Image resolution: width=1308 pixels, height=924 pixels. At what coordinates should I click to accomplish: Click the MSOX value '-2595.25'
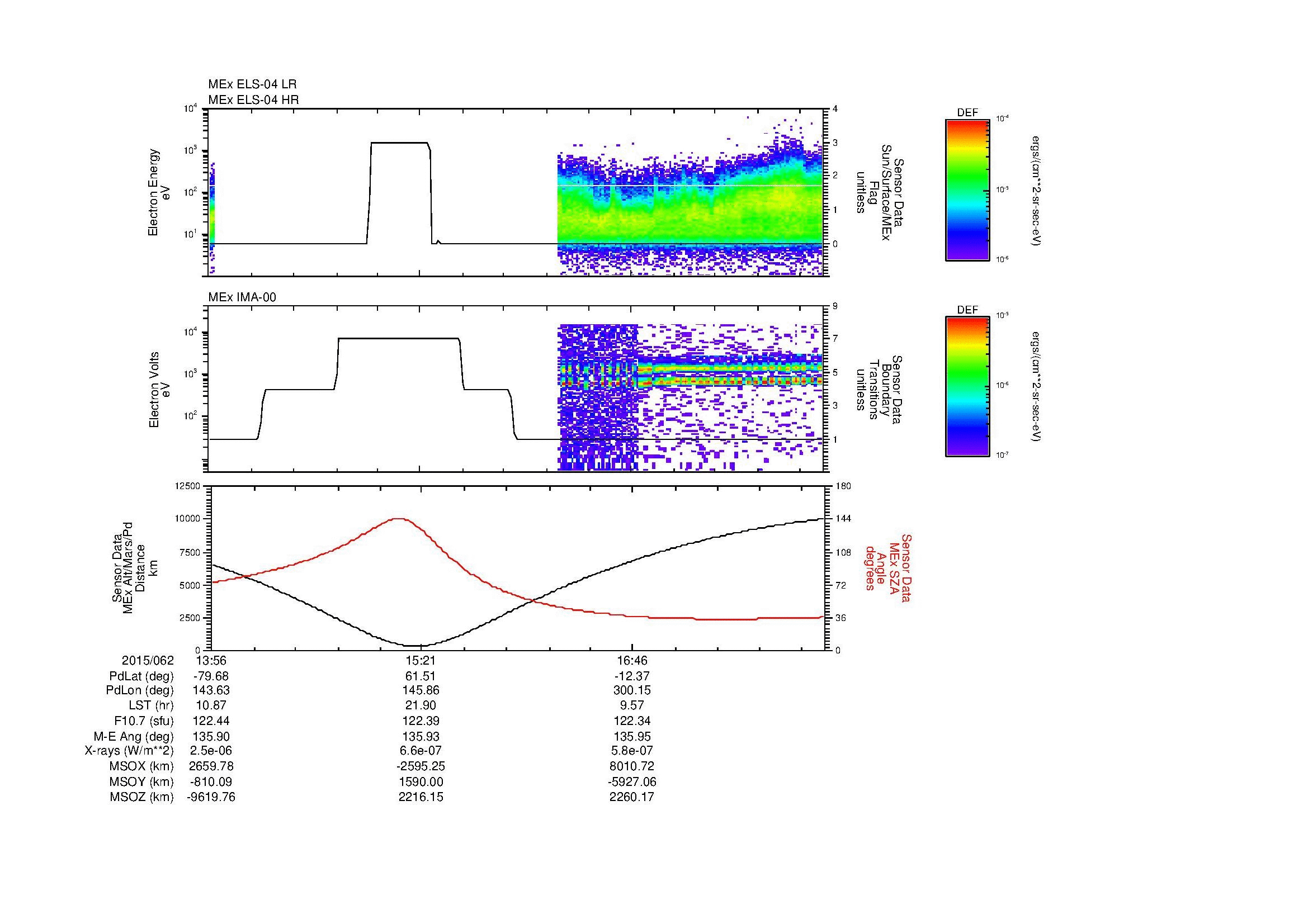[421, 766]
